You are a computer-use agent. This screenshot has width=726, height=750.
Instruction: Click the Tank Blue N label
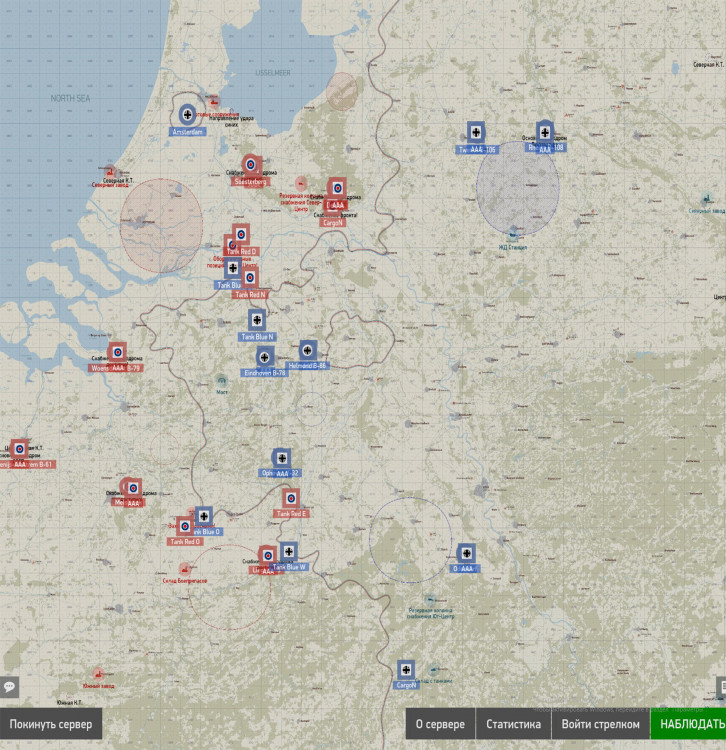pyautogui.click(x=257, y=337)
